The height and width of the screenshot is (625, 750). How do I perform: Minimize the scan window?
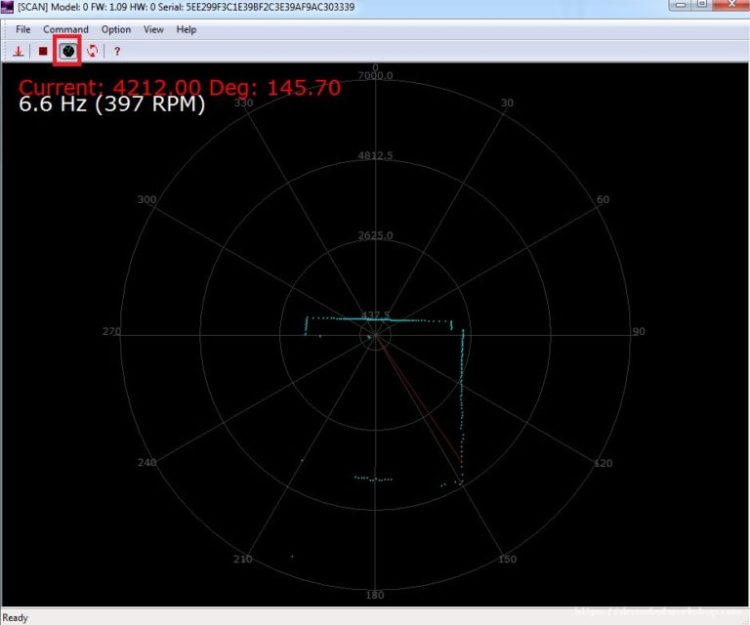click(x=679, y=5)
